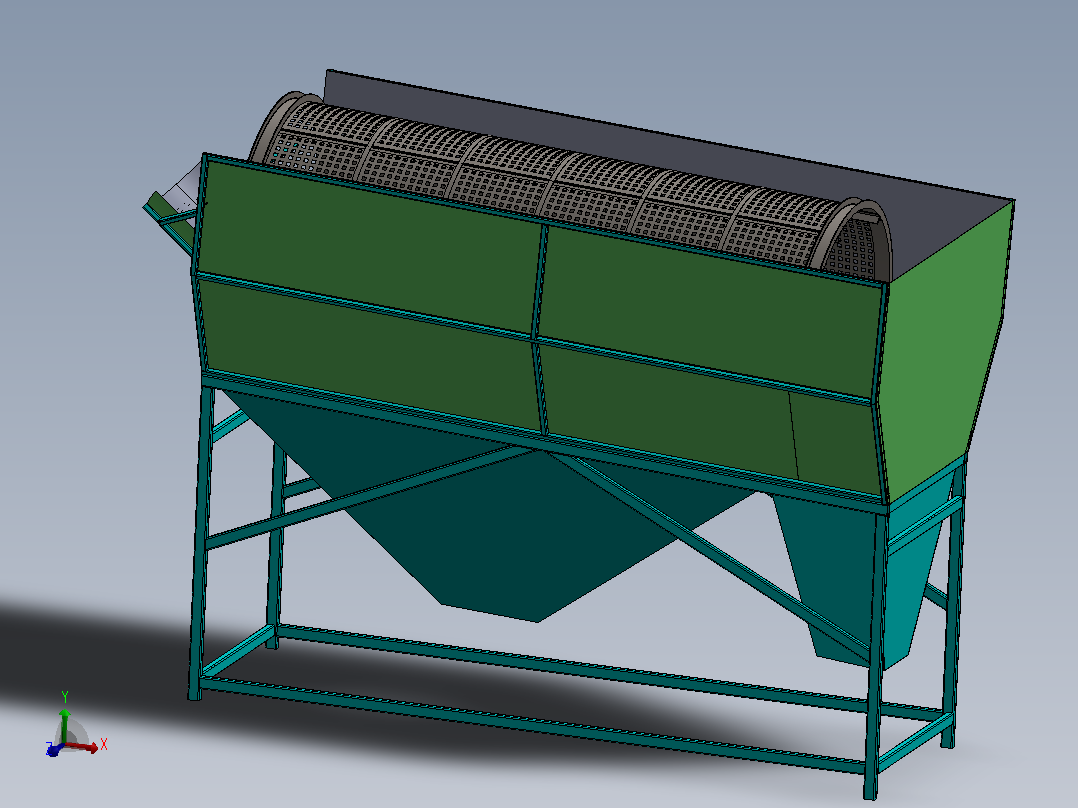Click the blue Z axis of the view triad

pyautogui.click(x=54, y=750)
